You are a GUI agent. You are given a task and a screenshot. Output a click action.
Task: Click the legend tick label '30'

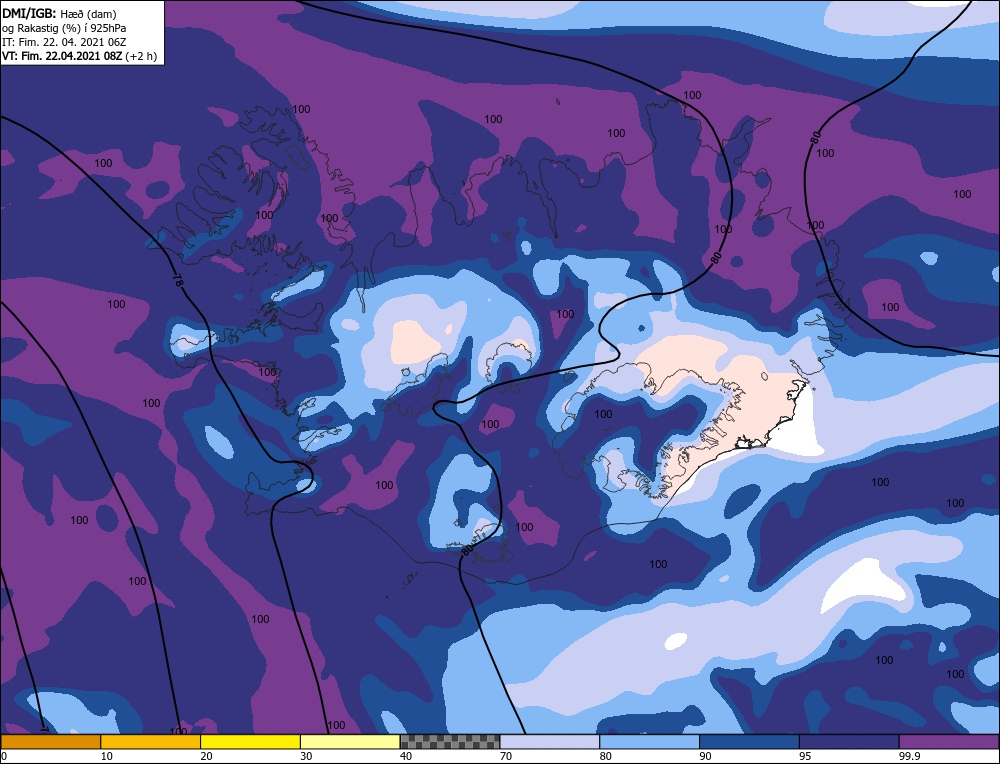[x=306, y=756]
